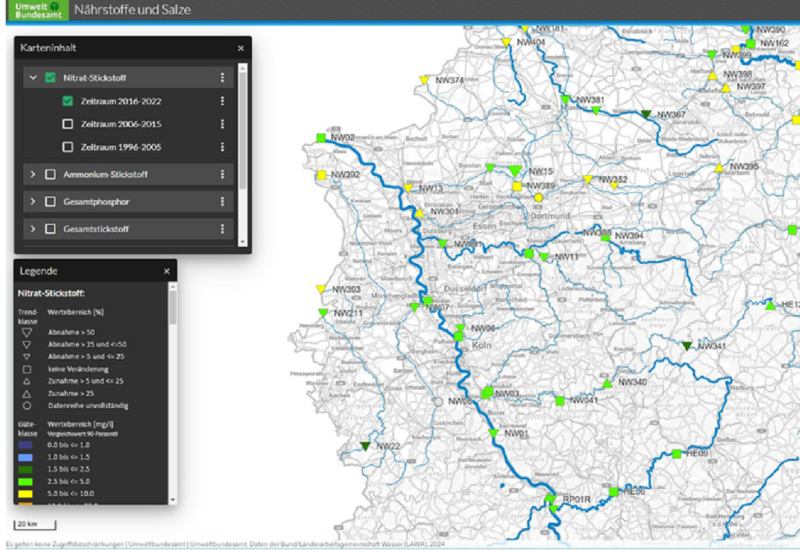The image size is (800, 550).
Task: Click the Legende scrollbar thumb
Action: [x=172, y=308]
